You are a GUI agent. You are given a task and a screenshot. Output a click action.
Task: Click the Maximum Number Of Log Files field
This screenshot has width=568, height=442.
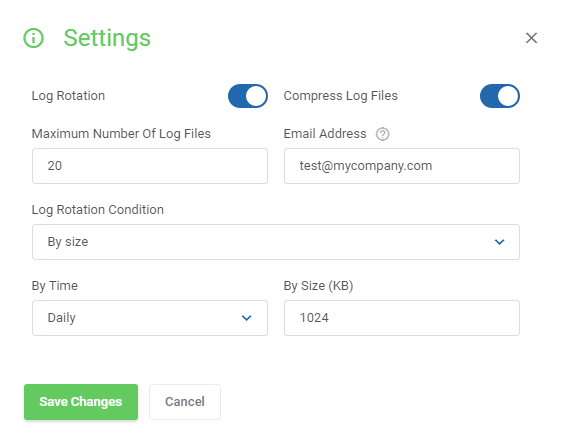(x=150, y=166)
